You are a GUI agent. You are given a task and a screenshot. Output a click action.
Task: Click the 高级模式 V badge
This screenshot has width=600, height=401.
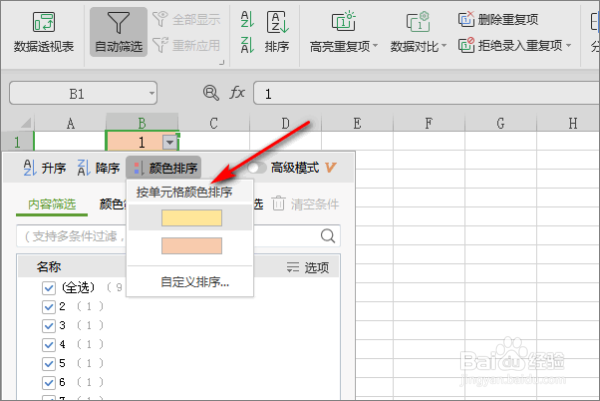tap(330, 168)
